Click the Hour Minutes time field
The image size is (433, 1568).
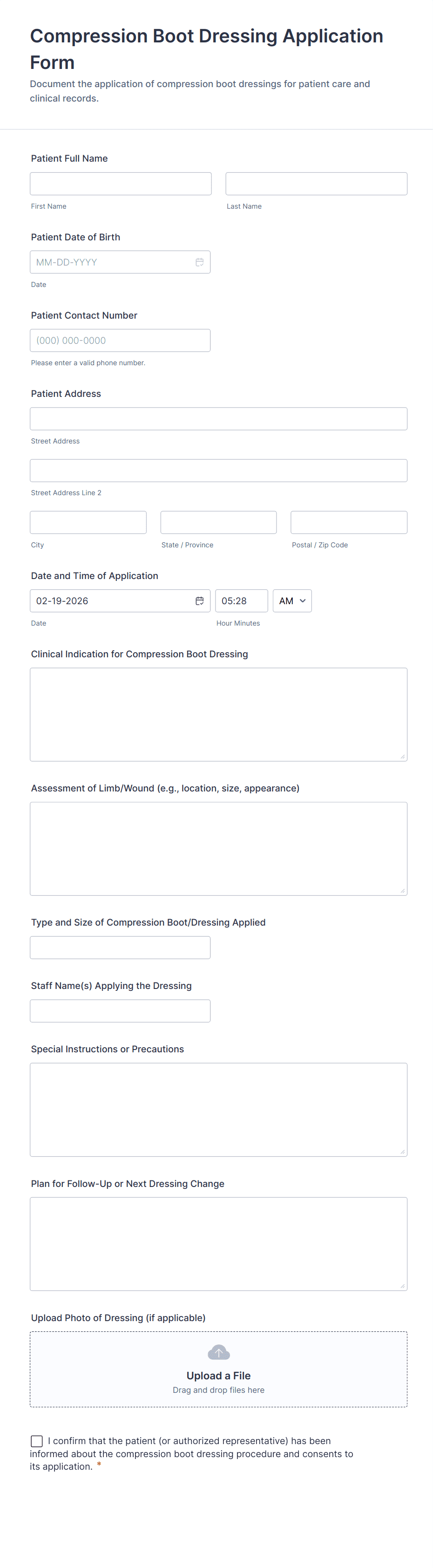click(241, 601)
